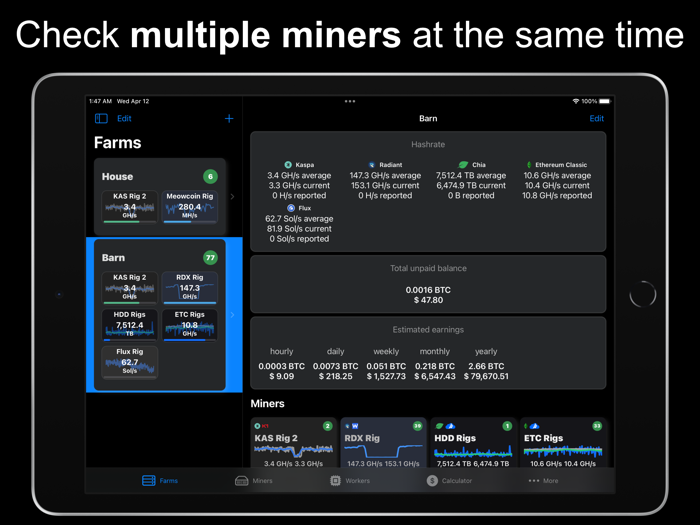Click hourly earnings 0.0003 BTC
The image size is (700, 525).
(281, 366)
